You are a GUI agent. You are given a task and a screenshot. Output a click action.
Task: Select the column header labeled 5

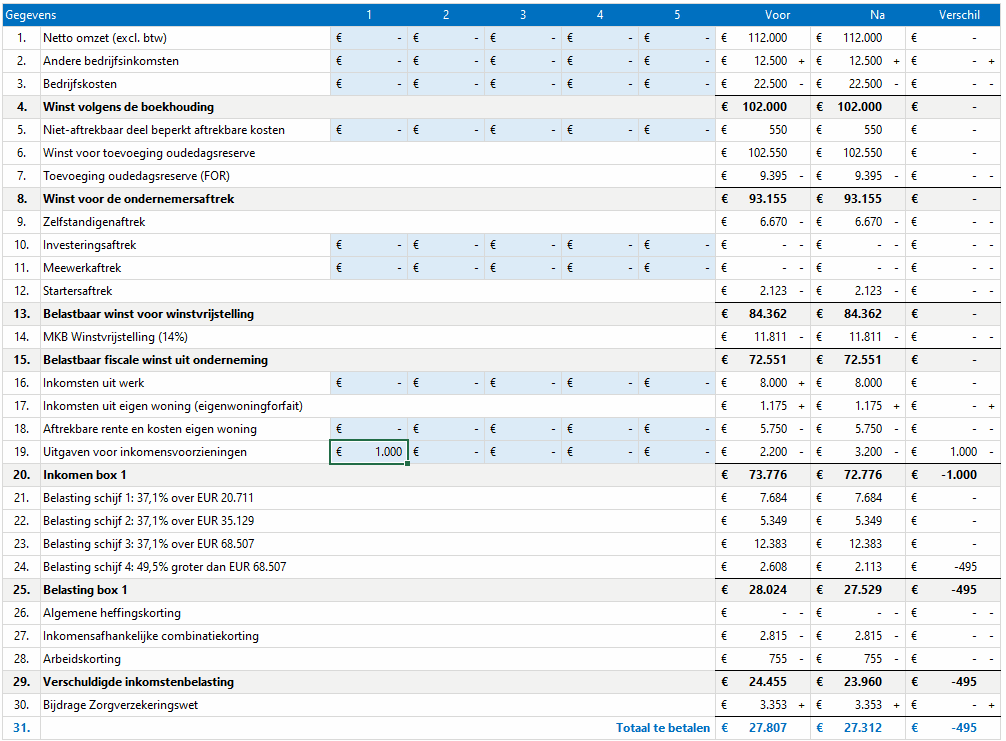coord(677,15)
